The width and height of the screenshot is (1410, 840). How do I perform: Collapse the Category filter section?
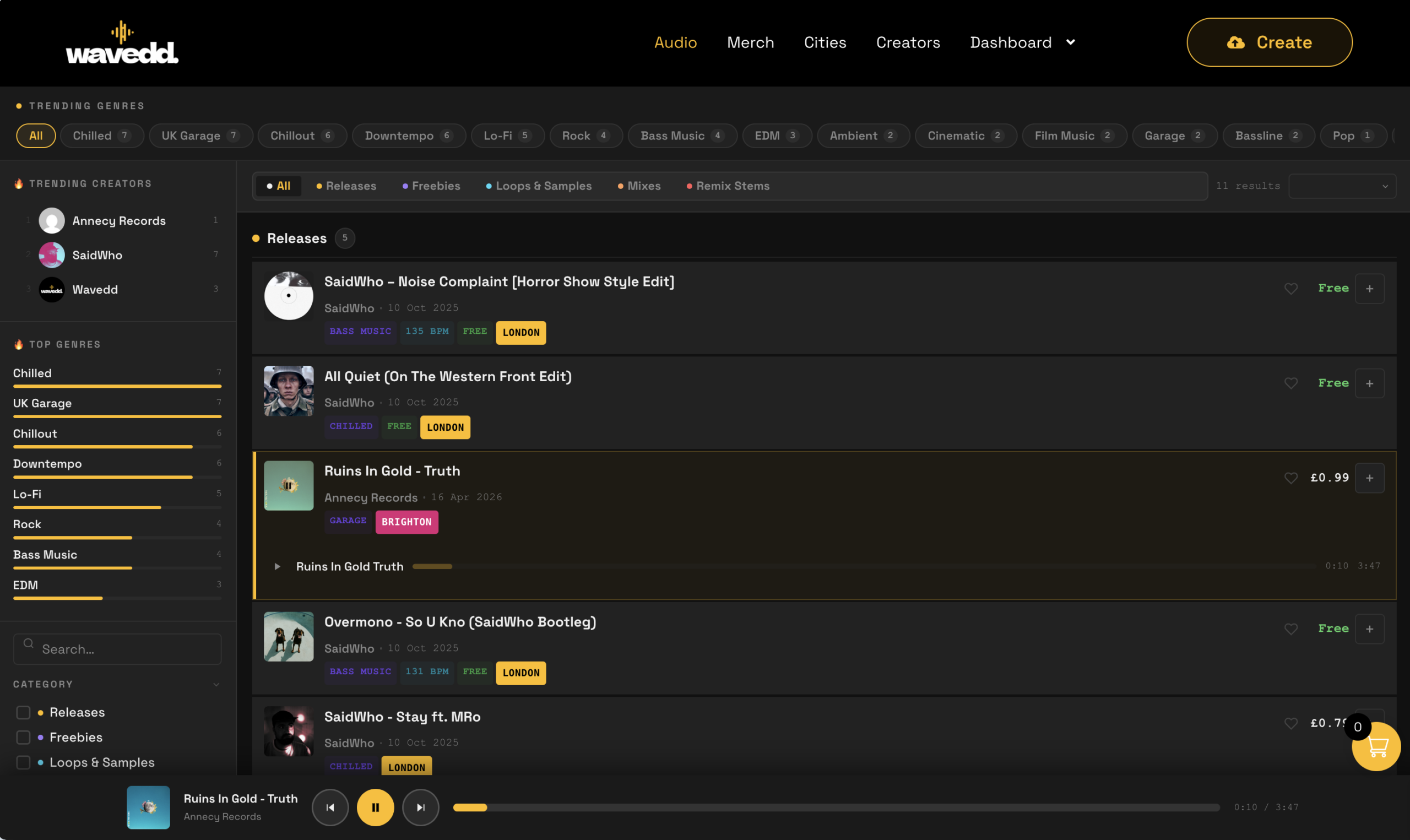pos(216,684)
